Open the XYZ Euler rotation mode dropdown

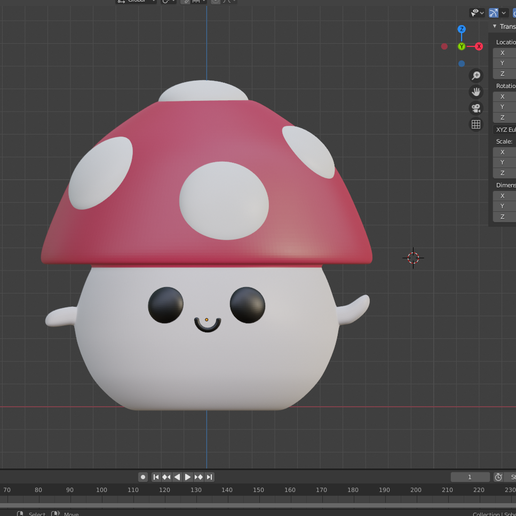click(x=504, y=130)
